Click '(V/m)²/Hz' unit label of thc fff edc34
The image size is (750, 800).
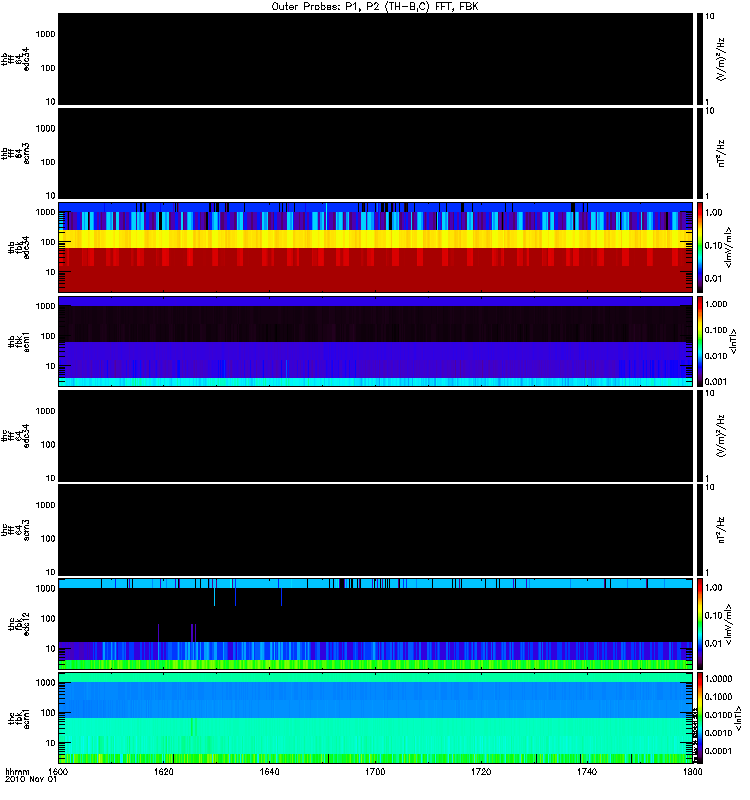[x=721, y=436]
